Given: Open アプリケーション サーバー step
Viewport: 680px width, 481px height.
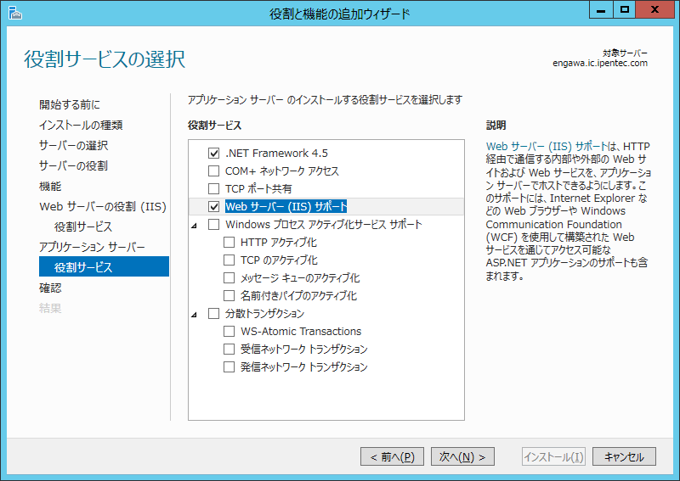Looking at the screenshot, I should [92, 247].
